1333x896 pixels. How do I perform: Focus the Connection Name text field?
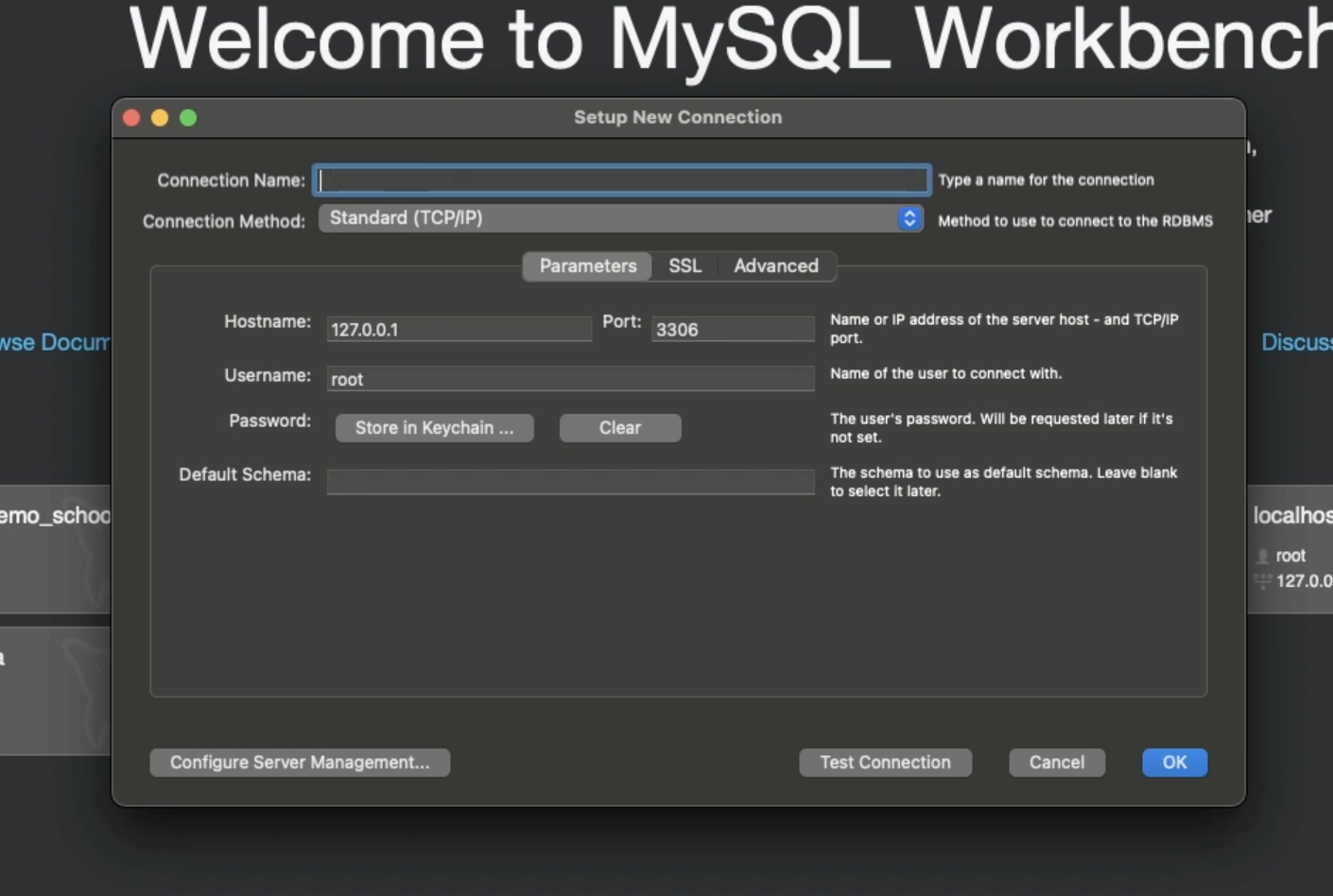621,180
